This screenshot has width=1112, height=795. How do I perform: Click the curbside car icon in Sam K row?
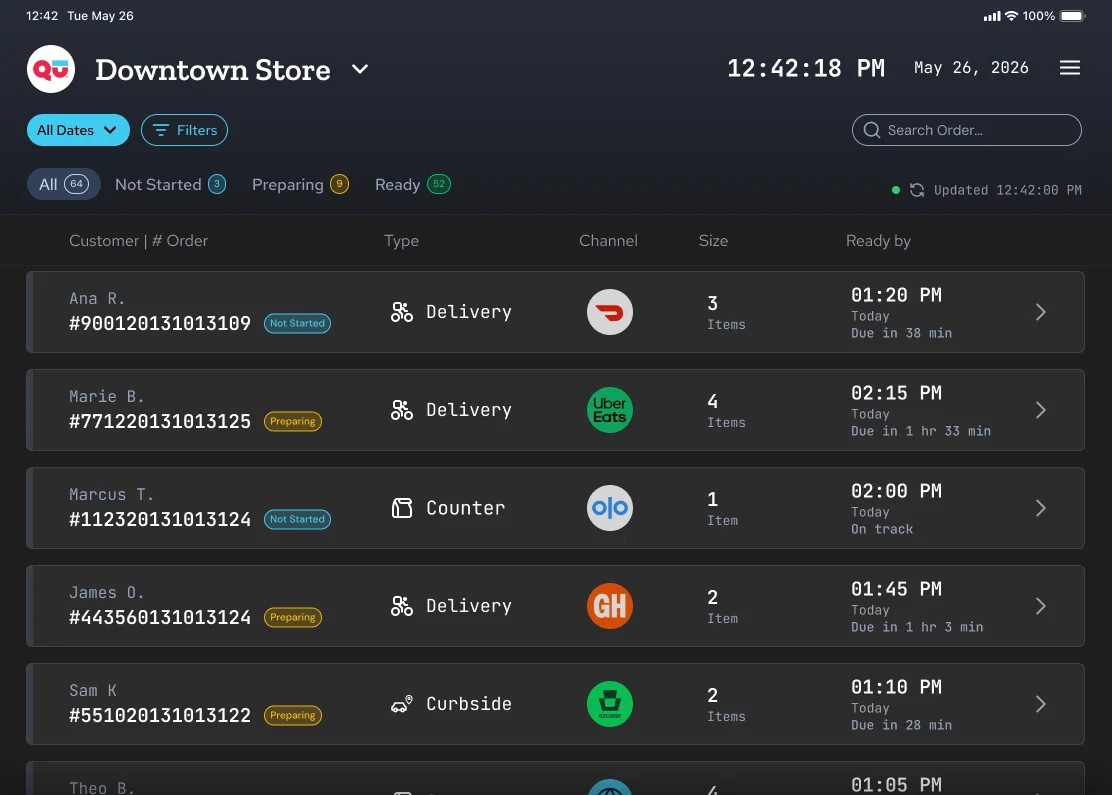pos(402,704)
